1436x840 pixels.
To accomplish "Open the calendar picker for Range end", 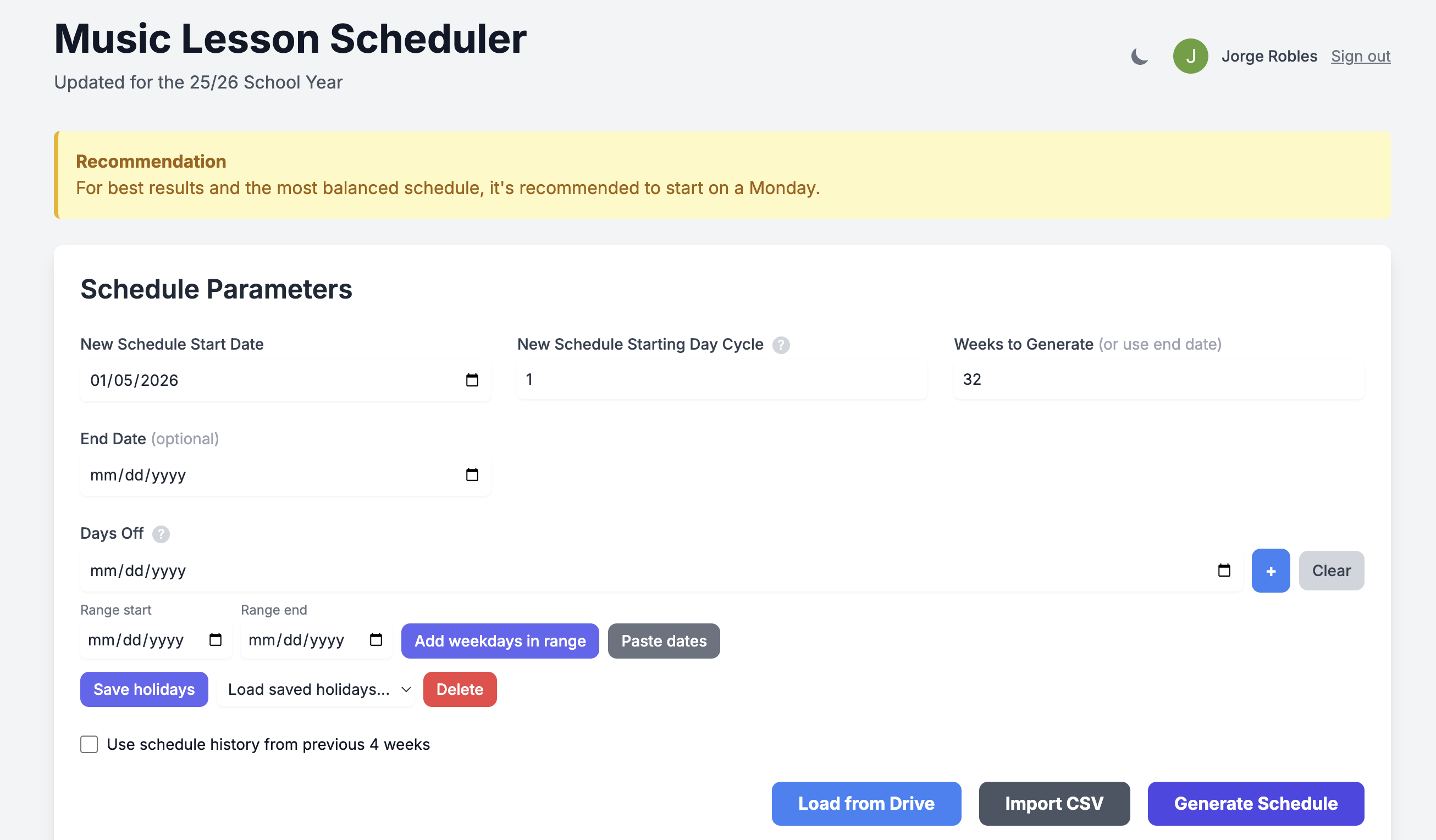I will [x=375, y=640].
